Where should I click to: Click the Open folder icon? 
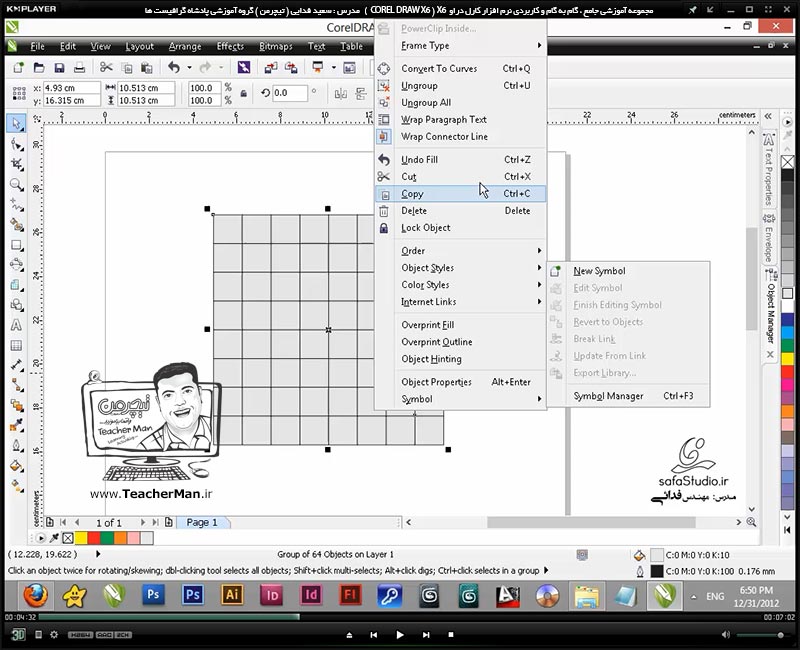point(39,67)
